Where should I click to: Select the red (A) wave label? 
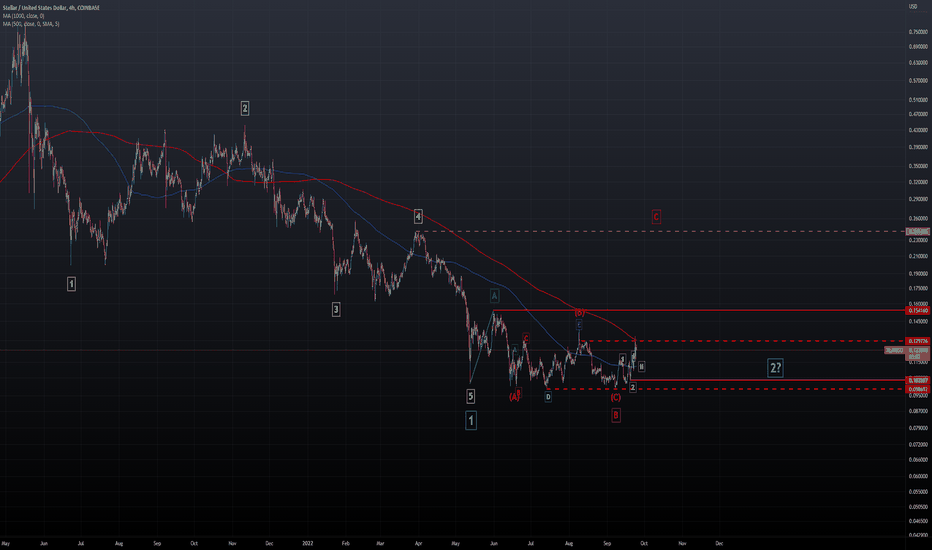pyautogui.click(x=514, y=397)
